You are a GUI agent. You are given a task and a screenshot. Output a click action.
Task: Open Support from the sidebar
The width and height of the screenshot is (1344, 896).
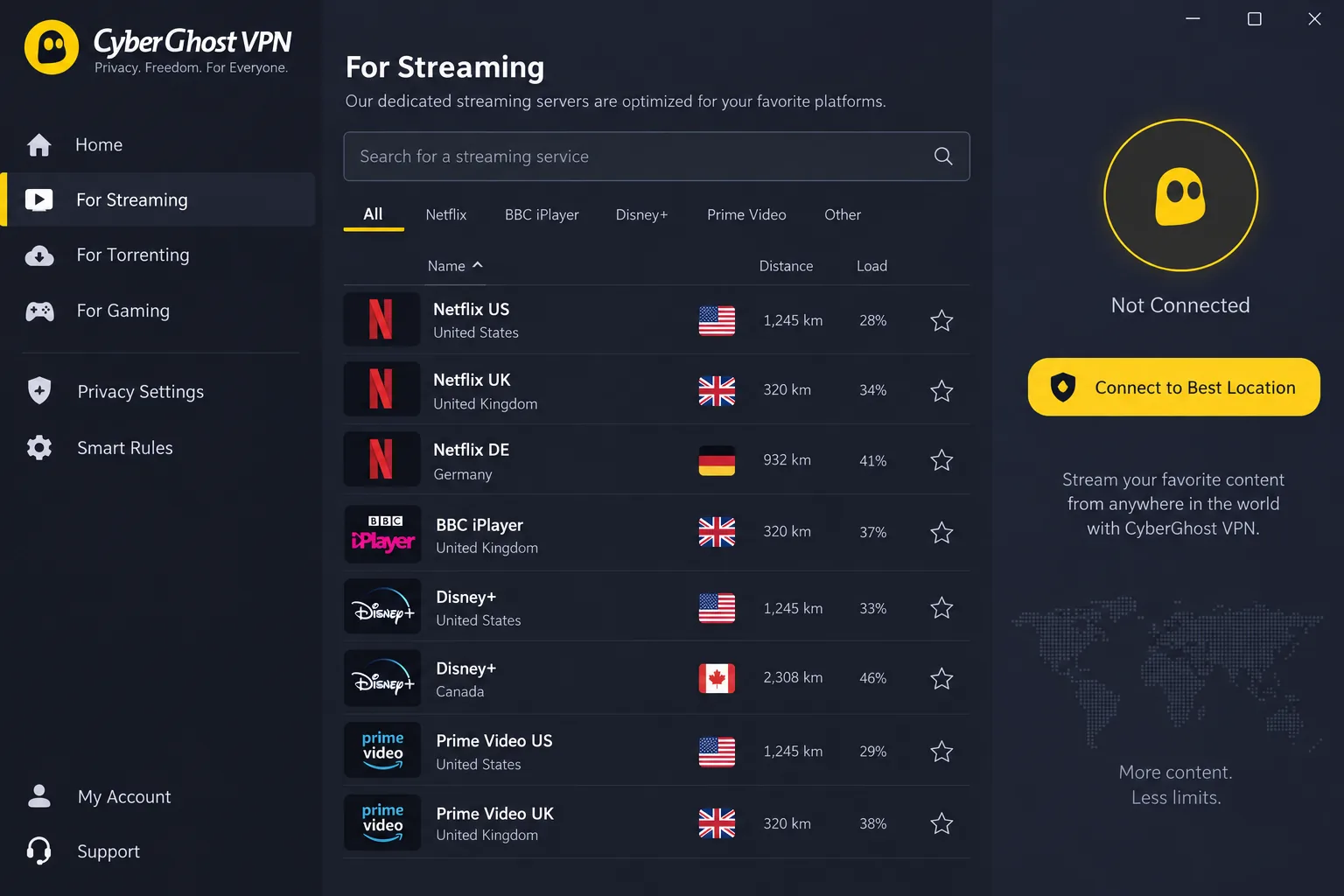coord(108,851)
